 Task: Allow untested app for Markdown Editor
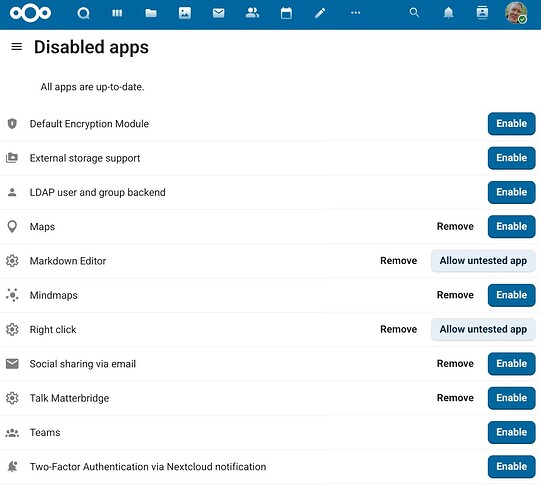(483, 261)
